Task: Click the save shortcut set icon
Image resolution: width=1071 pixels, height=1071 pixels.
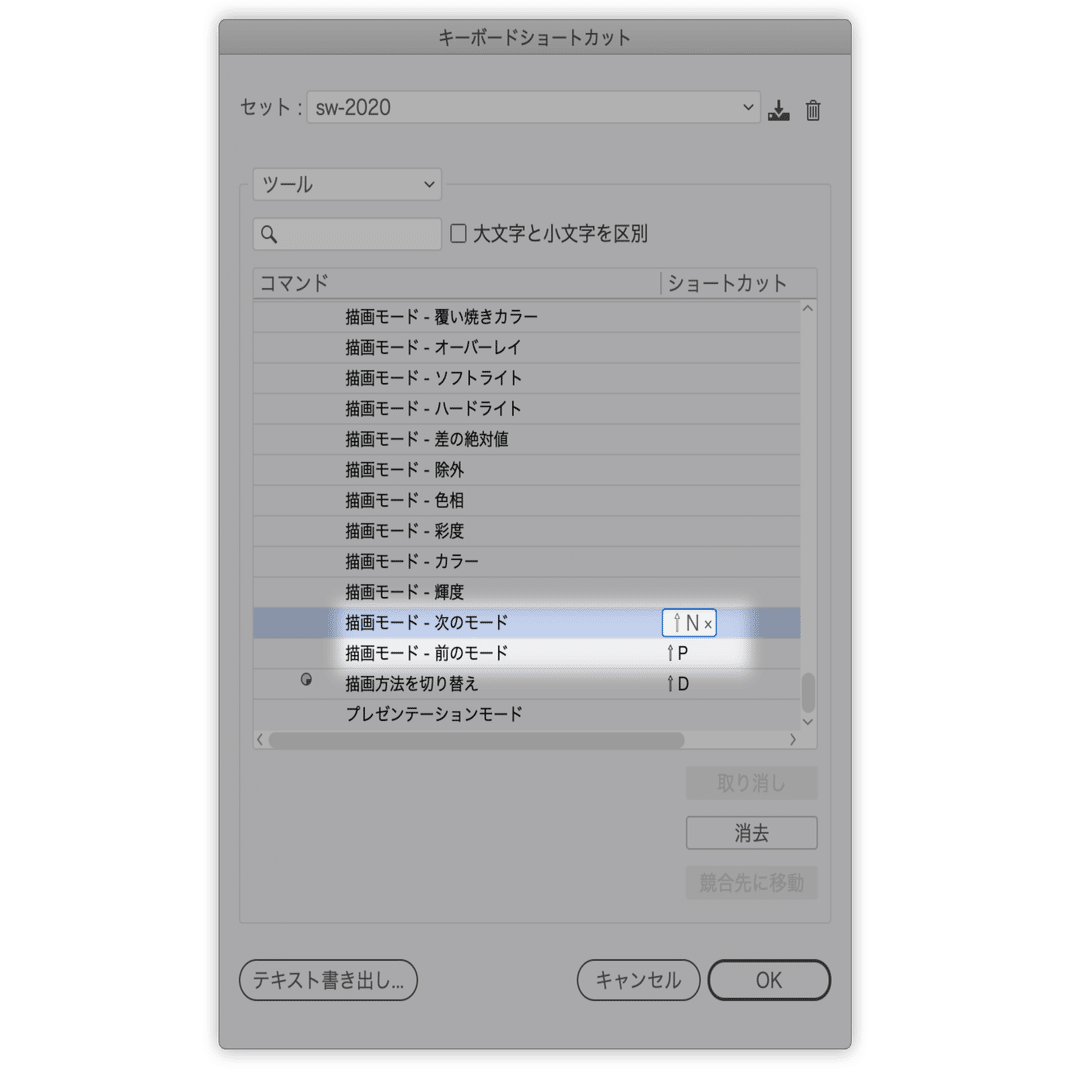Action: [779, 108]
